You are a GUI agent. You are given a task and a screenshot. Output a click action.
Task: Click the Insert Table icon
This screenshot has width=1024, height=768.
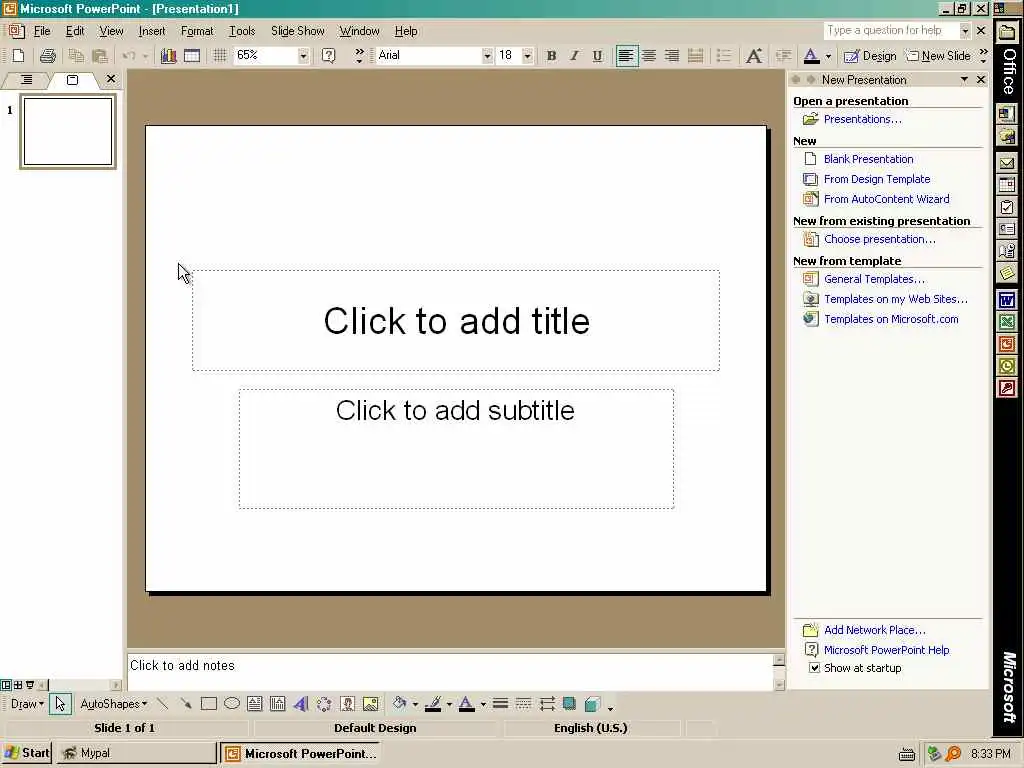pyautogui.click(x=192, y=56)
